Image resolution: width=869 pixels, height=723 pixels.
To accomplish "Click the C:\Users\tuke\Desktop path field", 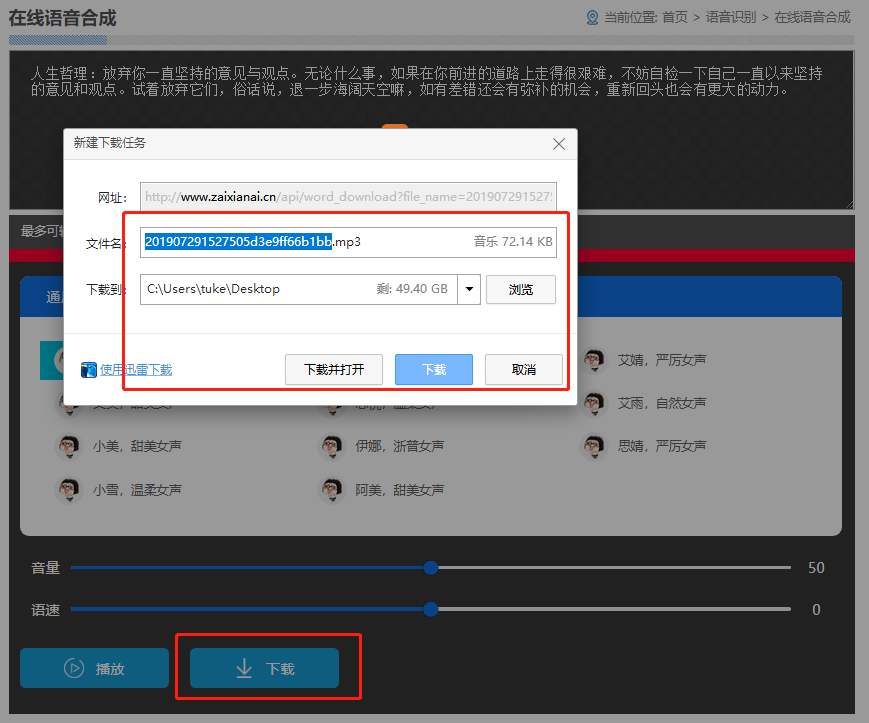I will (x=299, y=289).
